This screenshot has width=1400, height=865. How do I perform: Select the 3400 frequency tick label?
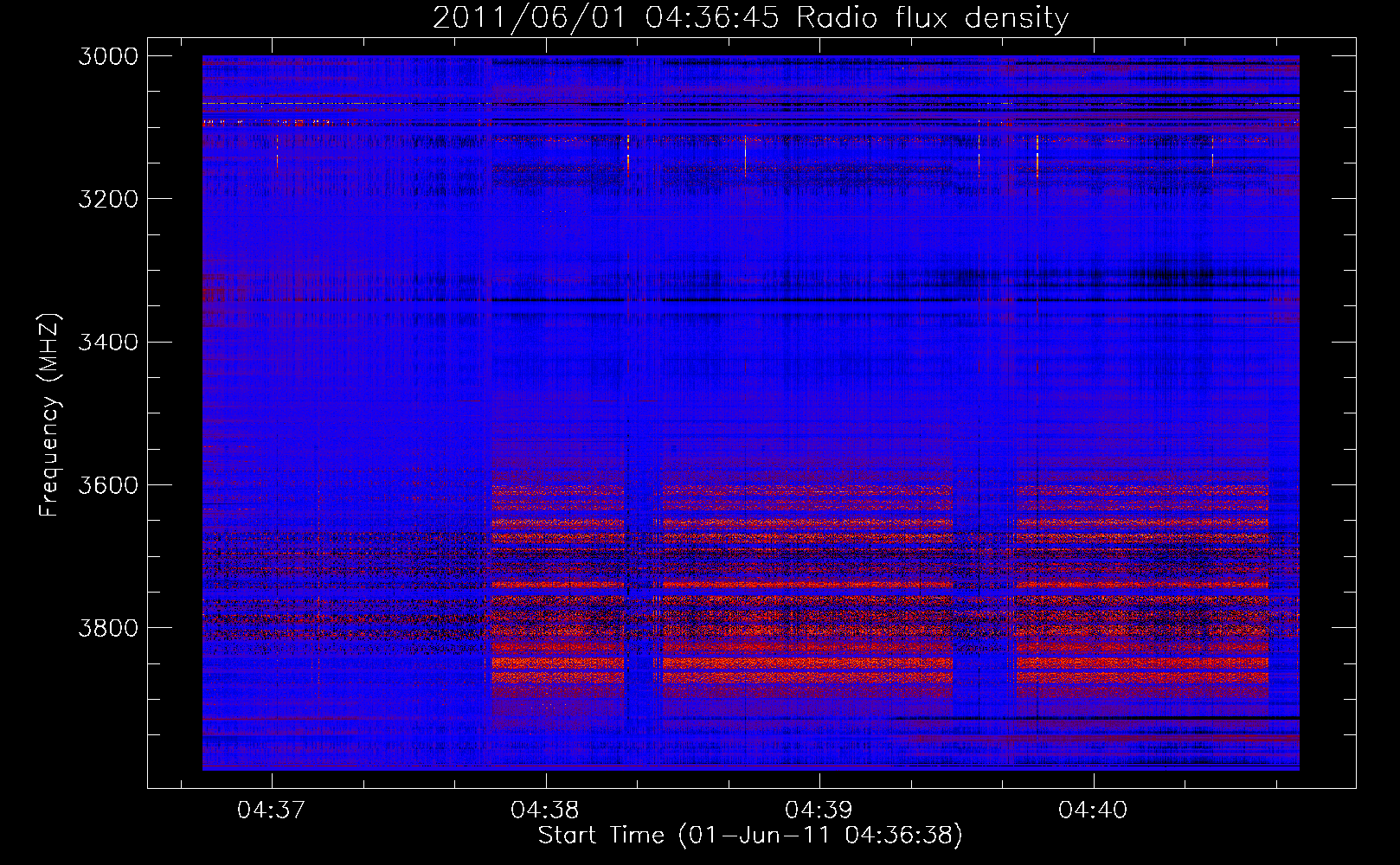click(108, 343)
